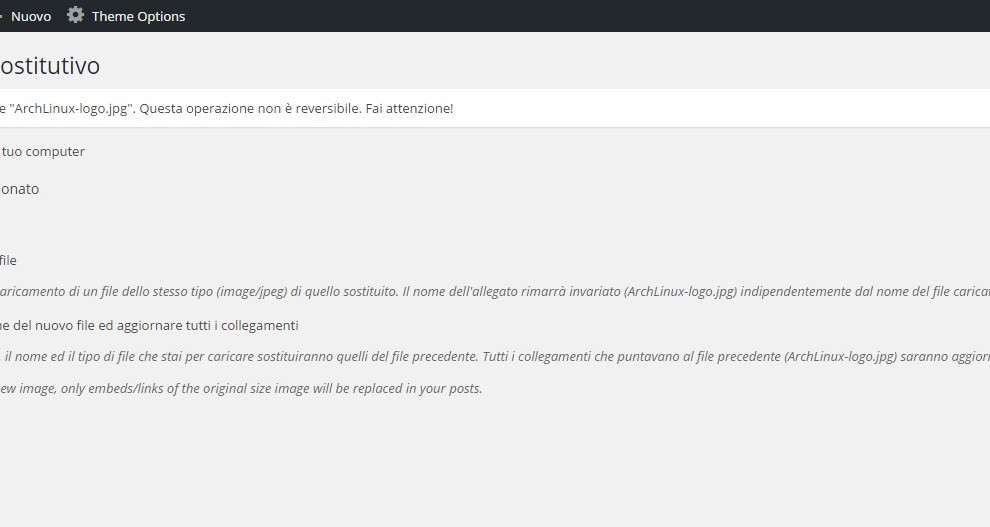990x527 pixels.
Task: Click the page heading ending "ostitutivo"
Action: 50,66
